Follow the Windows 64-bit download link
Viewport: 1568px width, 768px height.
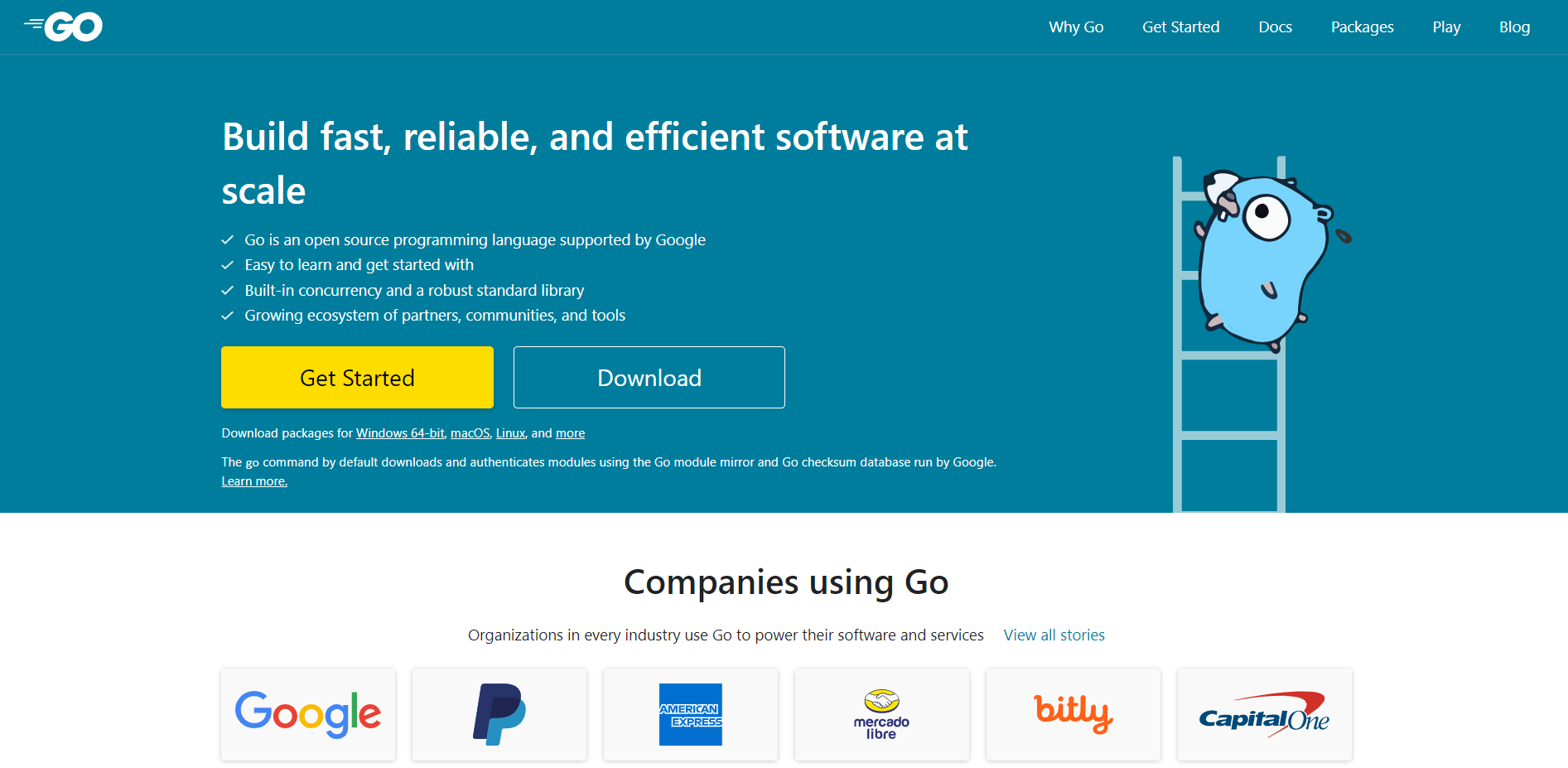[x=400, y=433]
